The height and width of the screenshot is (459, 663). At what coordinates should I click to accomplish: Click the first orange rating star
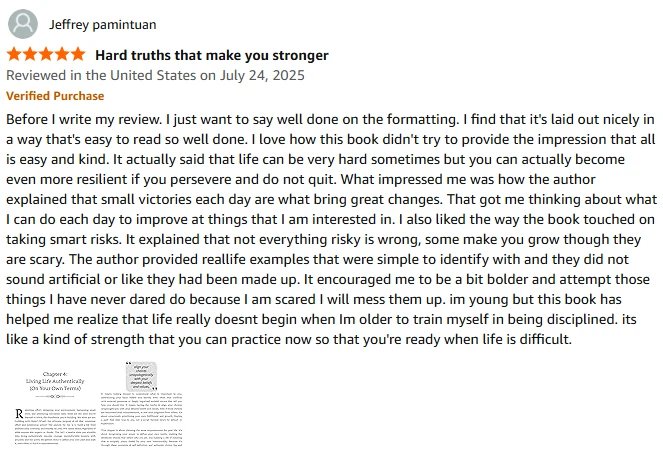point(14,54)
